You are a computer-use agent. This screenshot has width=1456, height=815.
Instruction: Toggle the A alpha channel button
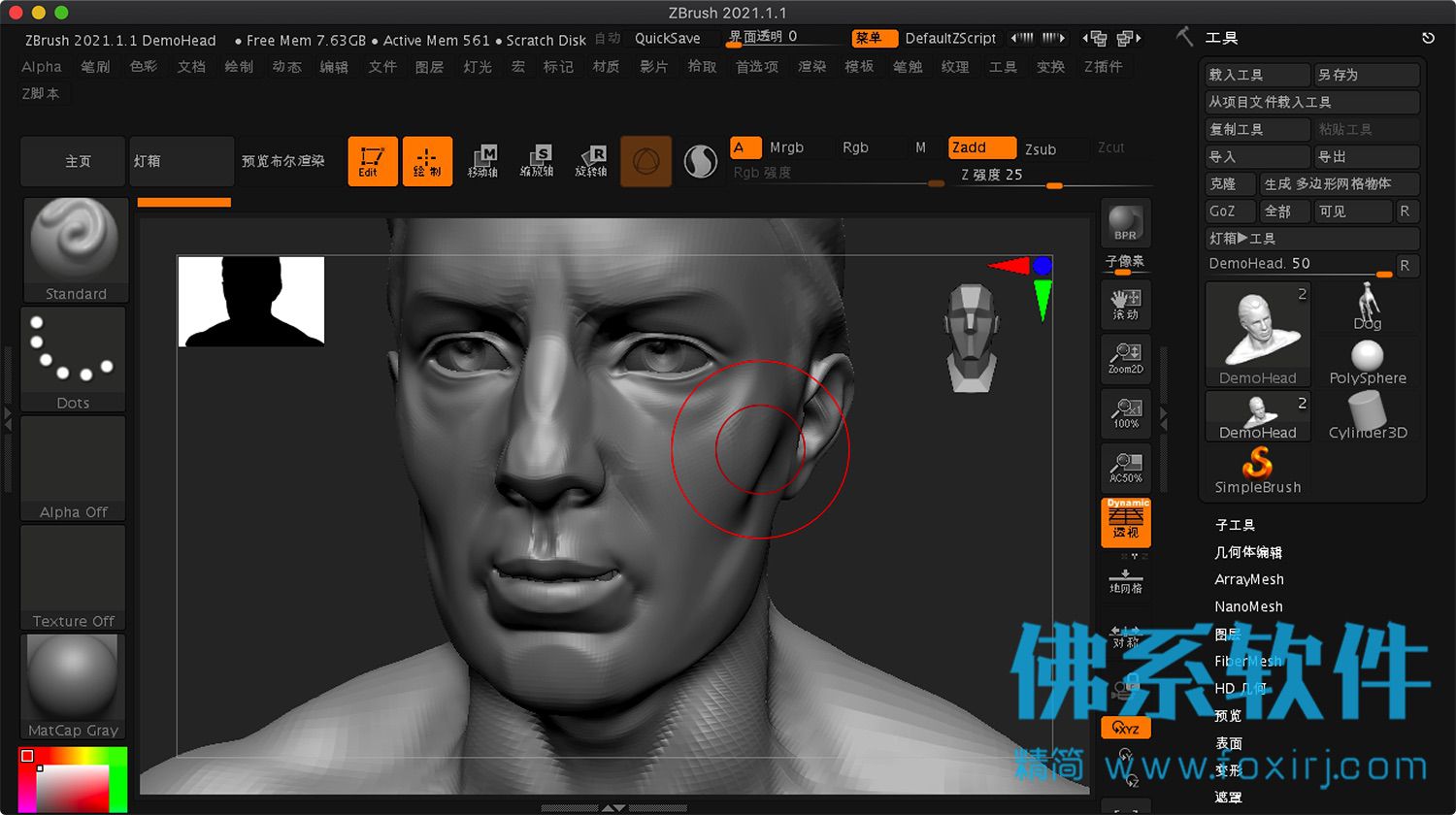[745, 147]
